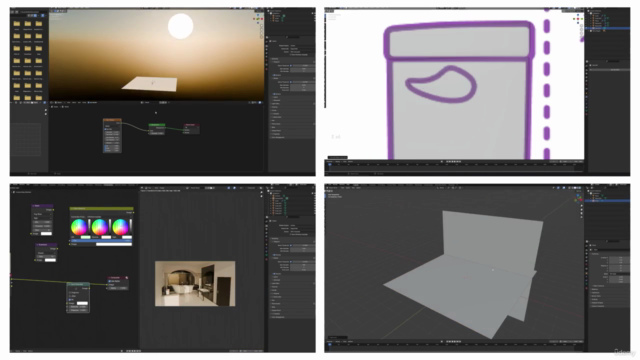
Task: Click the rendered bathroom image in image editor
Action: (195, 284)
